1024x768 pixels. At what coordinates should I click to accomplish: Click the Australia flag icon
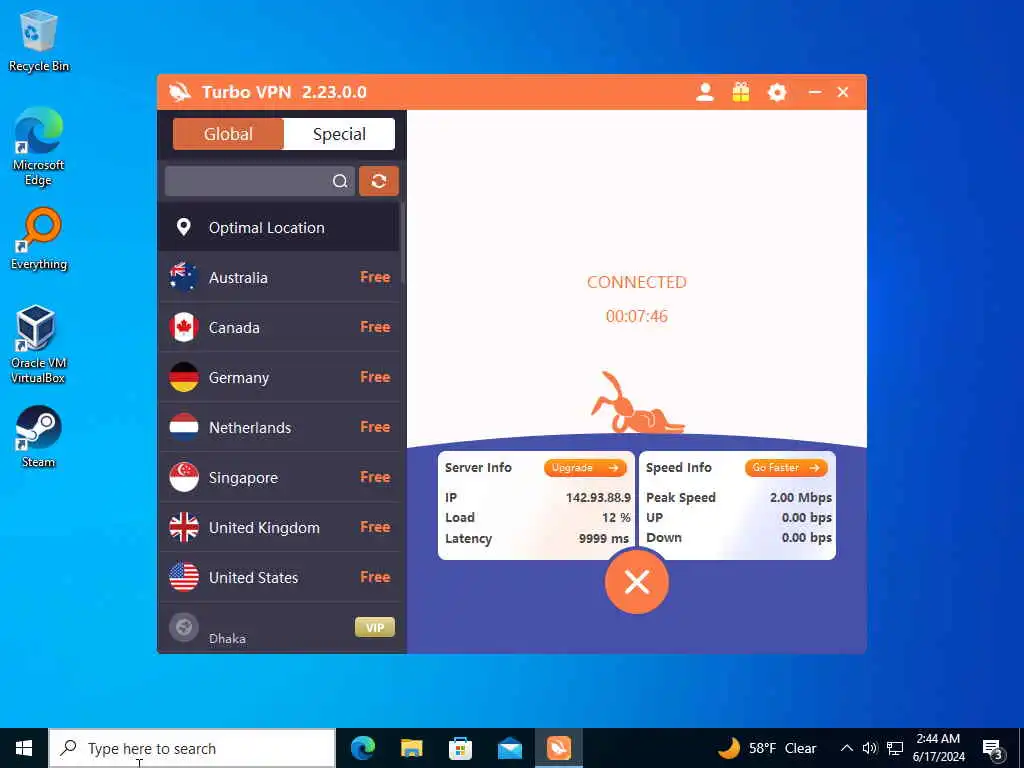(184, 277)
